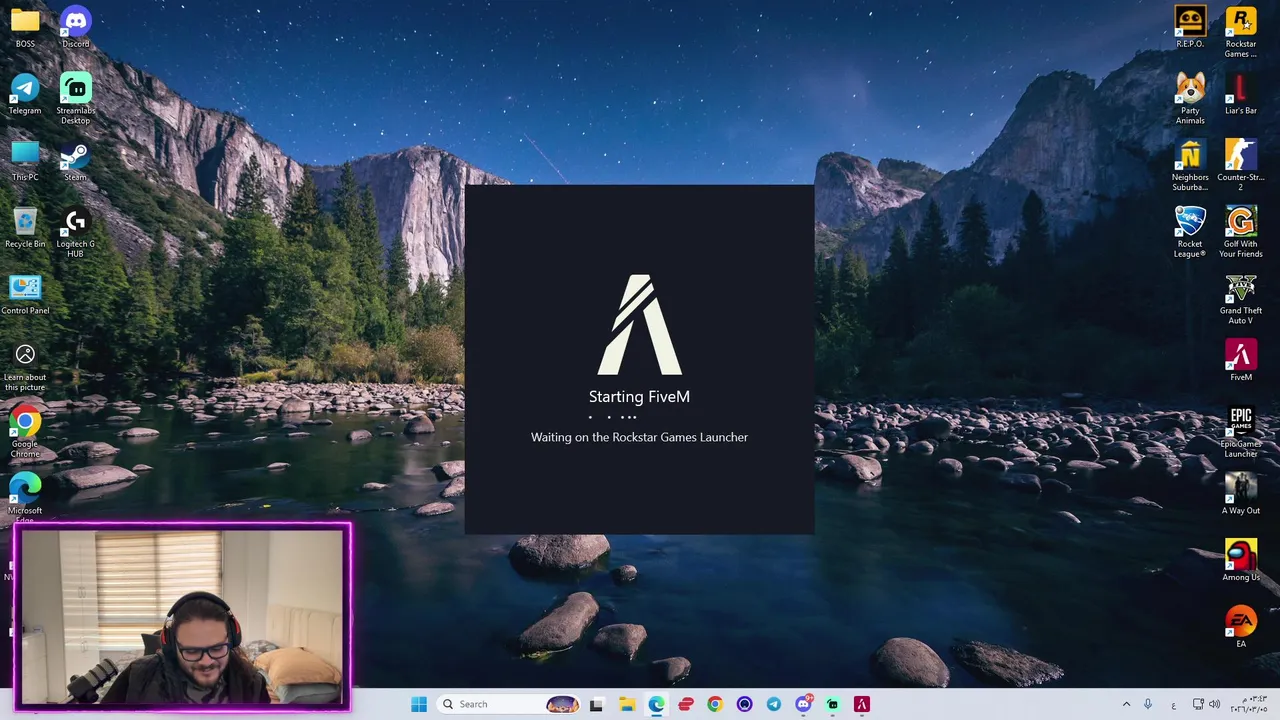Switch to Streamlabs on taskbar
Screen dimensions: 1280x720
tap(832, 704)
